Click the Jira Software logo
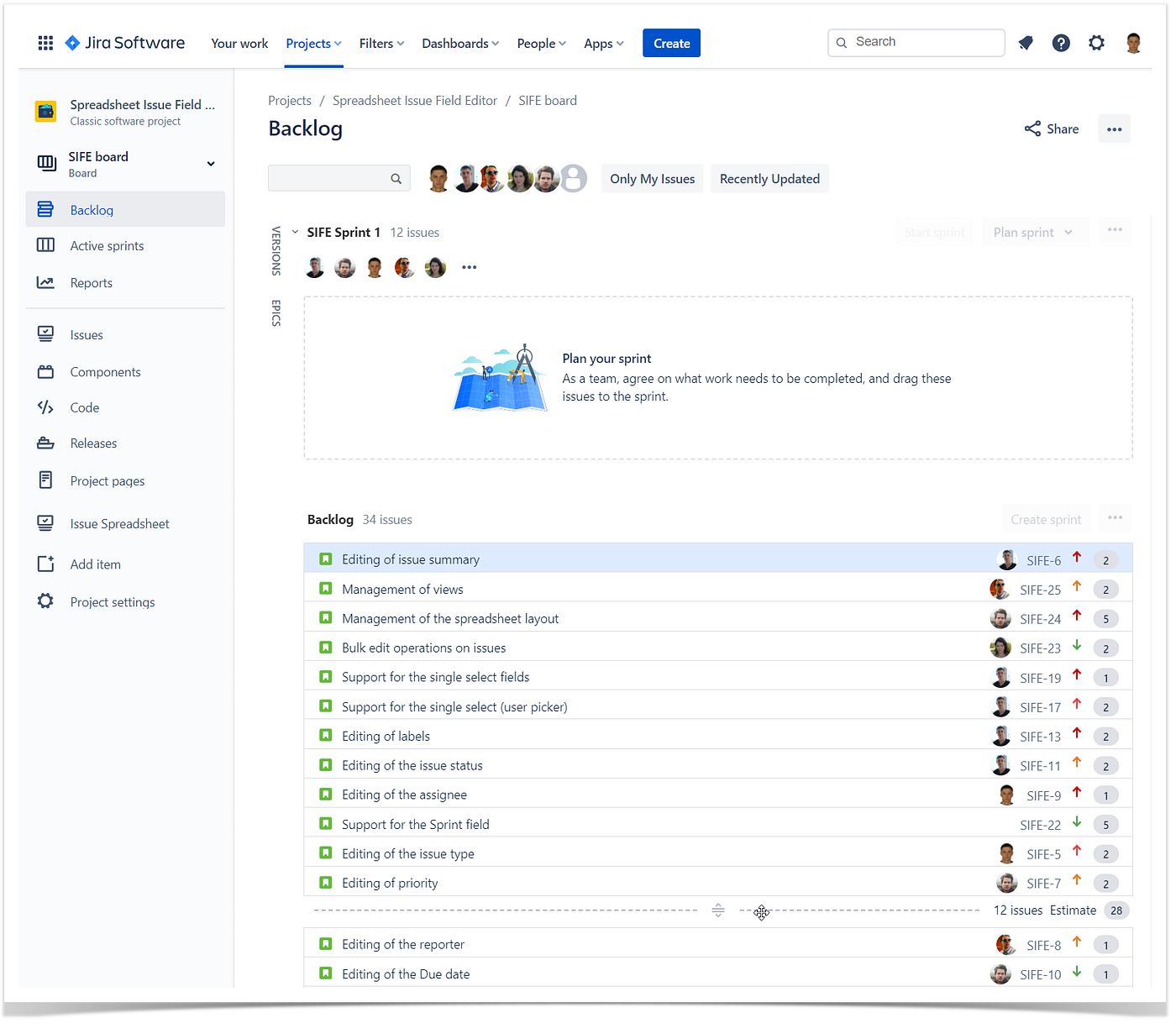The image size is (1176, 1023). coord(125,43)
